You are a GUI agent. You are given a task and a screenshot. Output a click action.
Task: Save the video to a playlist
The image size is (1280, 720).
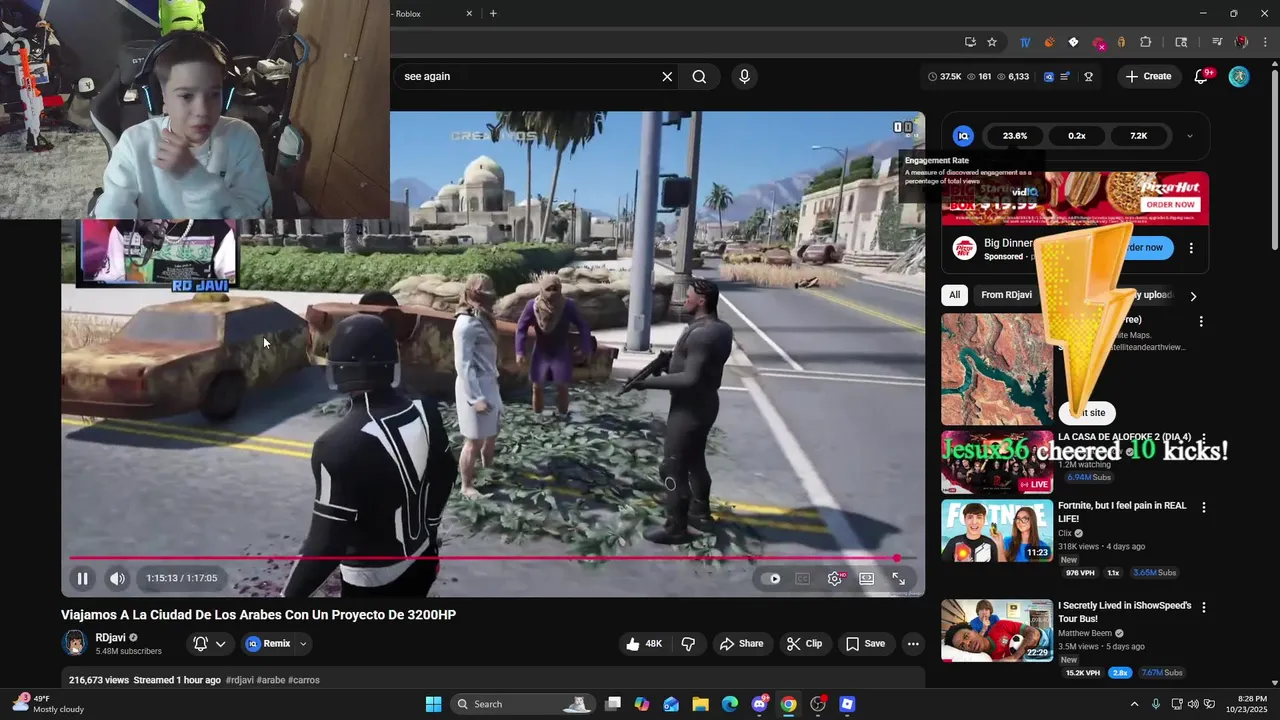click(865, 644)
